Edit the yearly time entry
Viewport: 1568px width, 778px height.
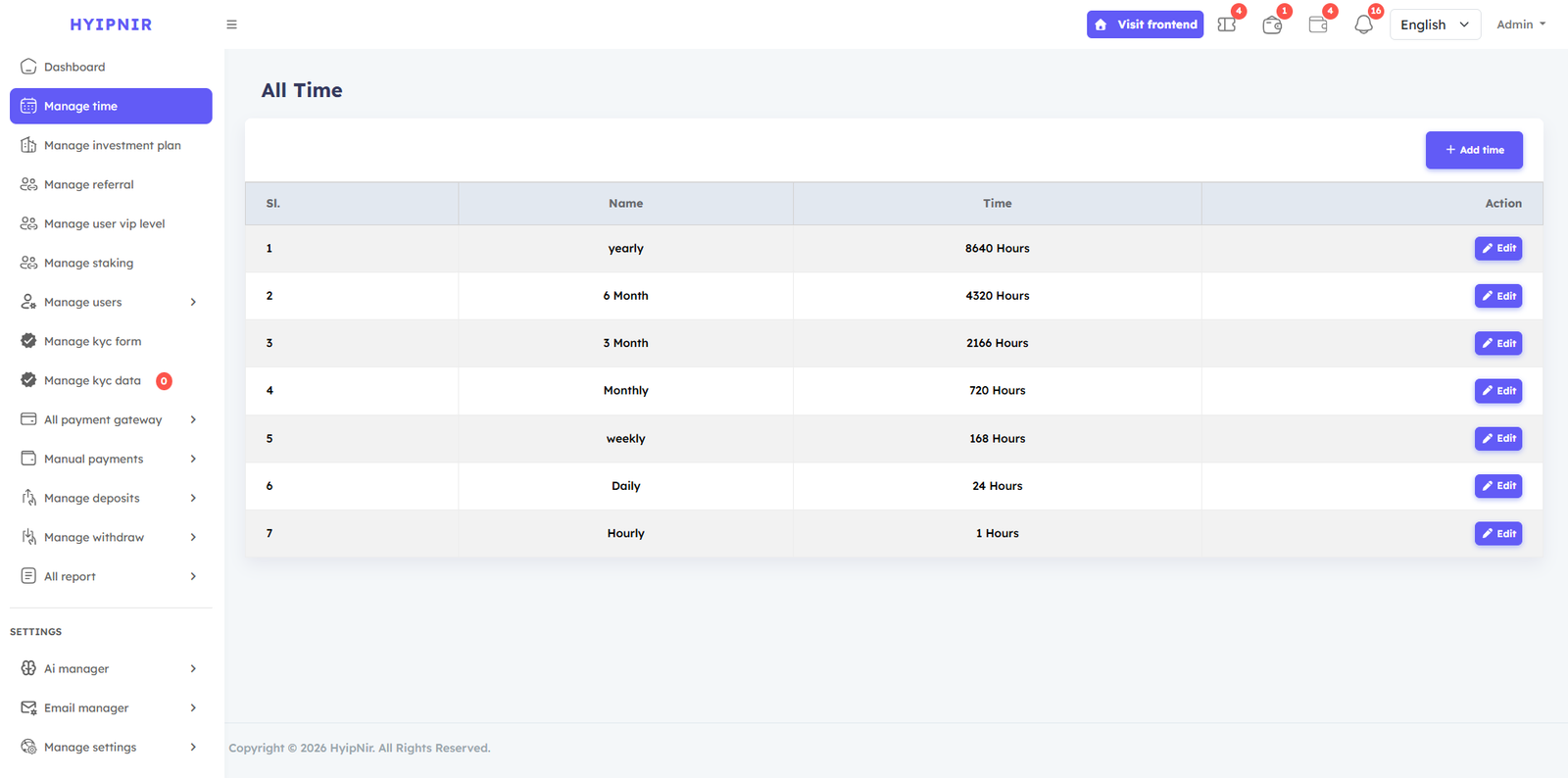(1497, 249)
